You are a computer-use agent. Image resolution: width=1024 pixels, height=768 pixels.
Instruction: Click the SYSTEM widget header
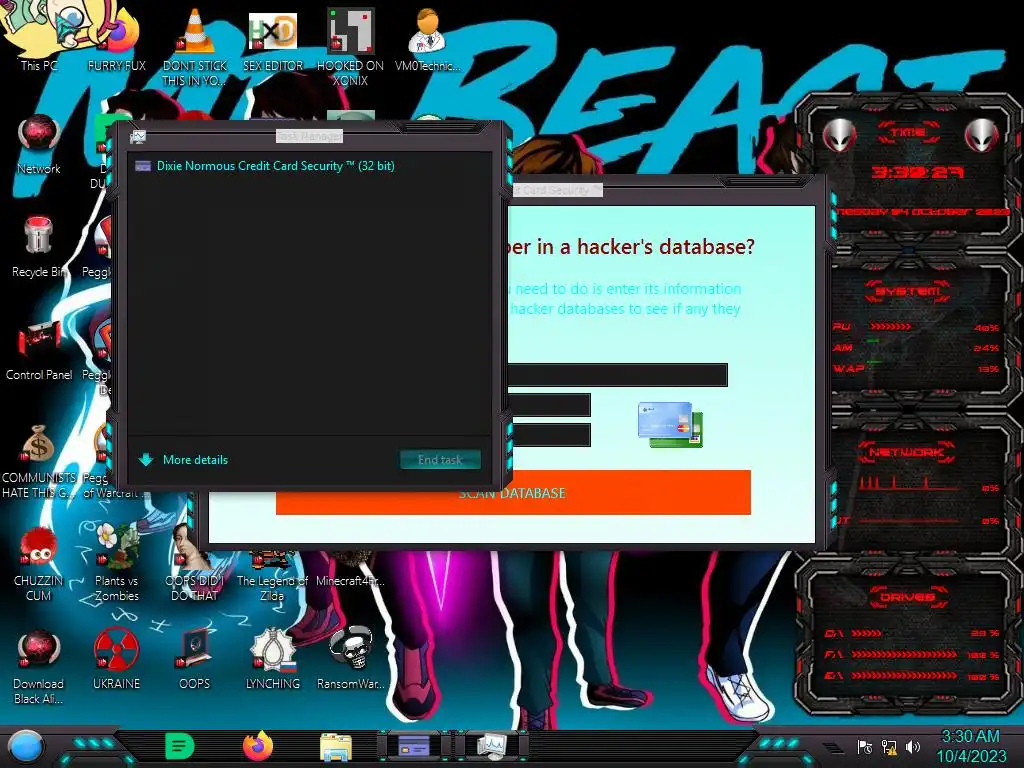pos(908,291)
